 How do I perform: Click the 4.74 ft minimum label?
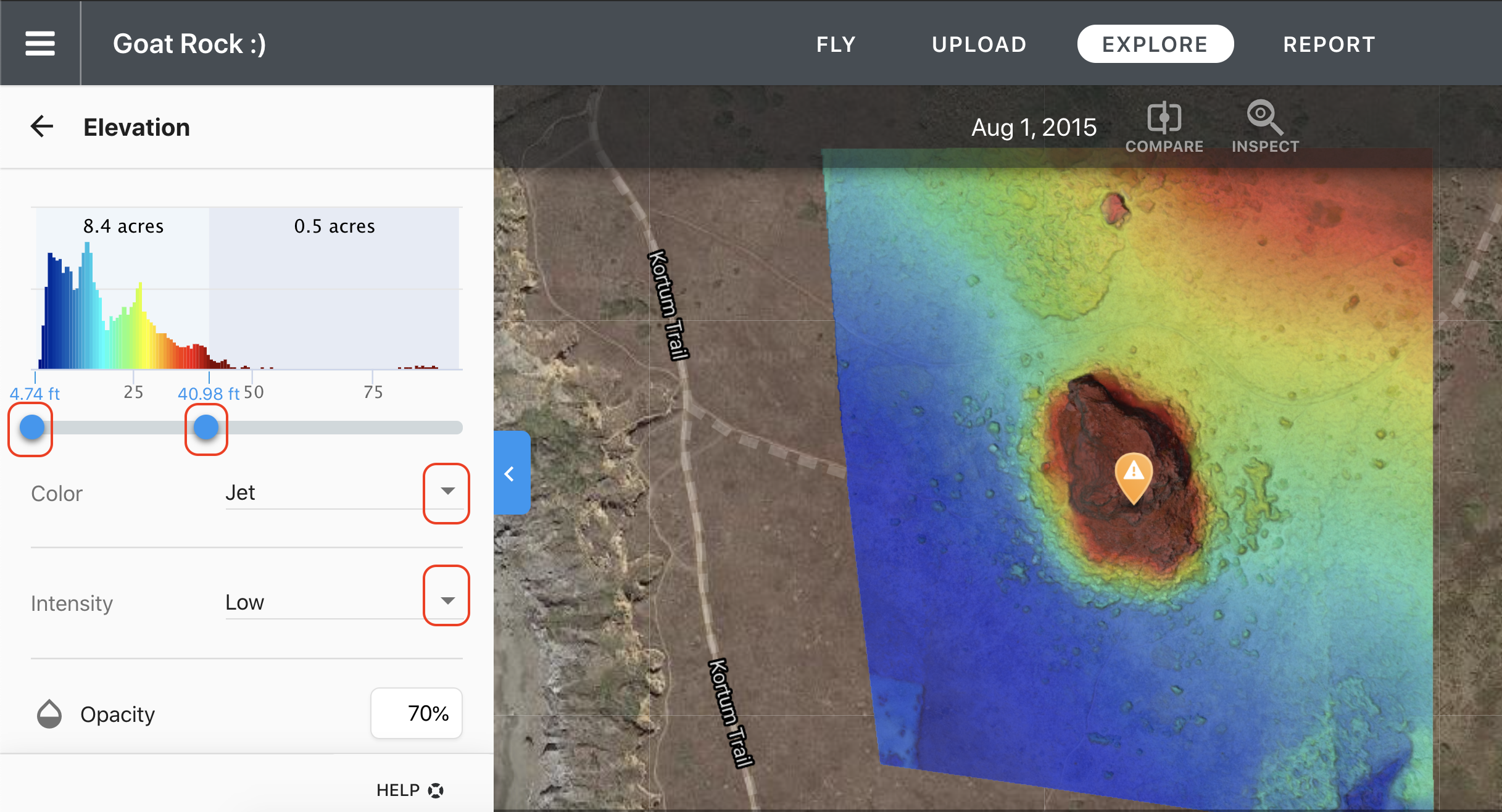[35, 394]
